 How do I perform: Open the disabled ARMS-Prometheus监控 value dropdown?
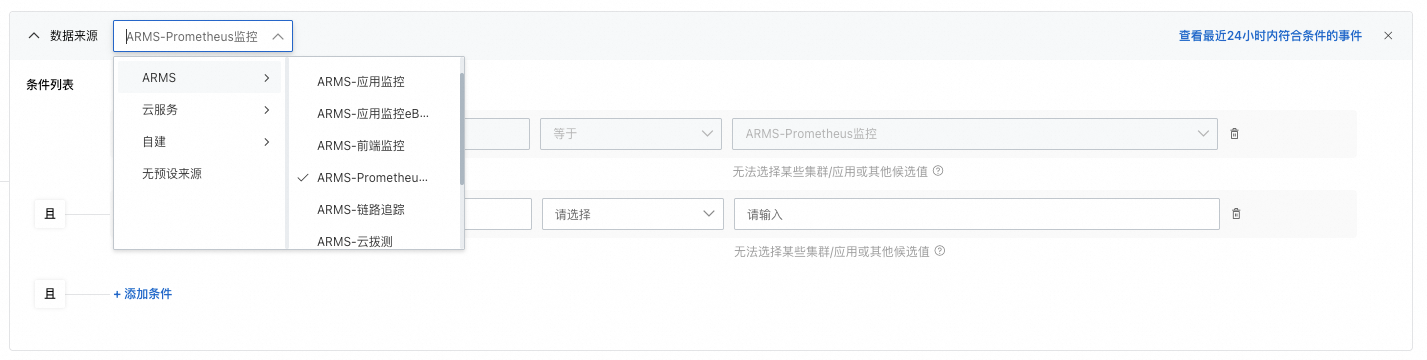point(975,134)
